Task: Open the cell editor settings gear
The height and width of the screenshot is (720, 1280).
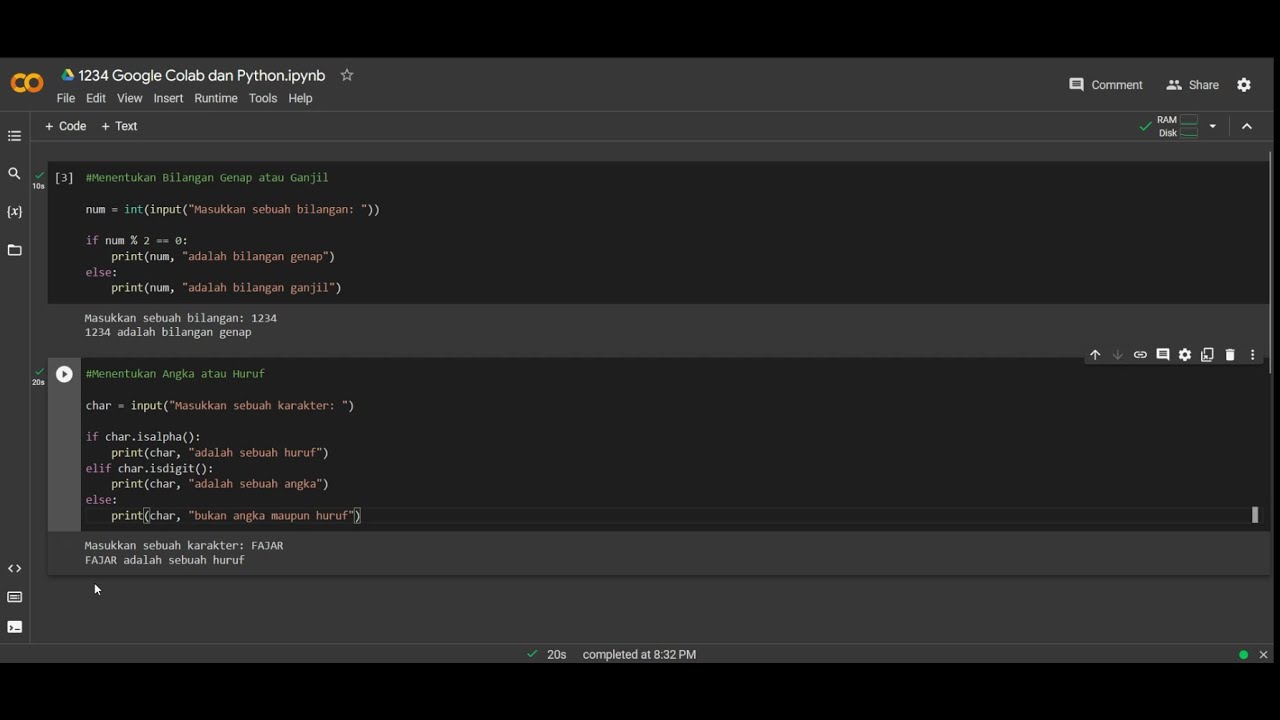Action: 1185,355
